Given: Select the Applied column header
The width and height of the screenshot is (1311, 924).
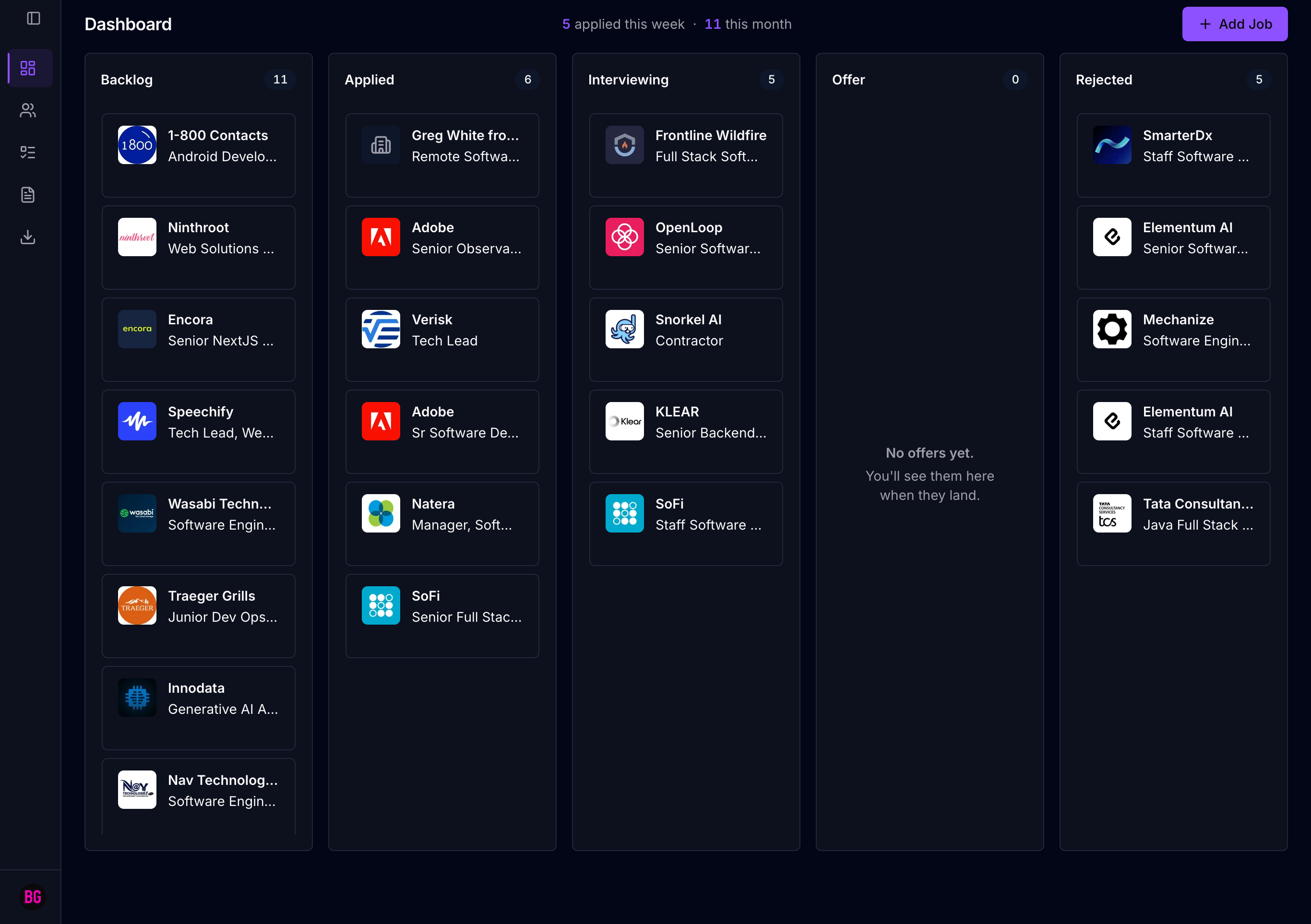Looking at the screenshot, I should point(369,80).
